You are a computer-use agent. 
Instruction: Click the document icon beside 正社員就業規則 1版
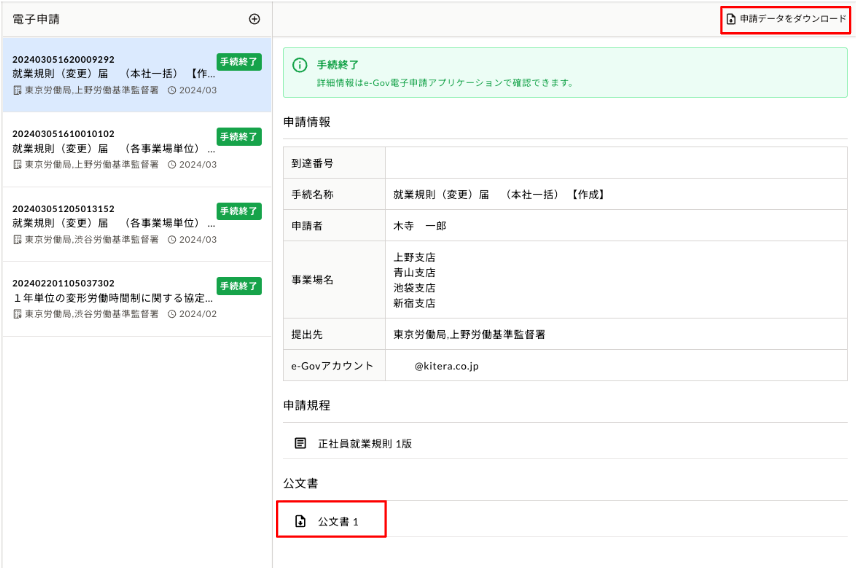tap(300, 442)
